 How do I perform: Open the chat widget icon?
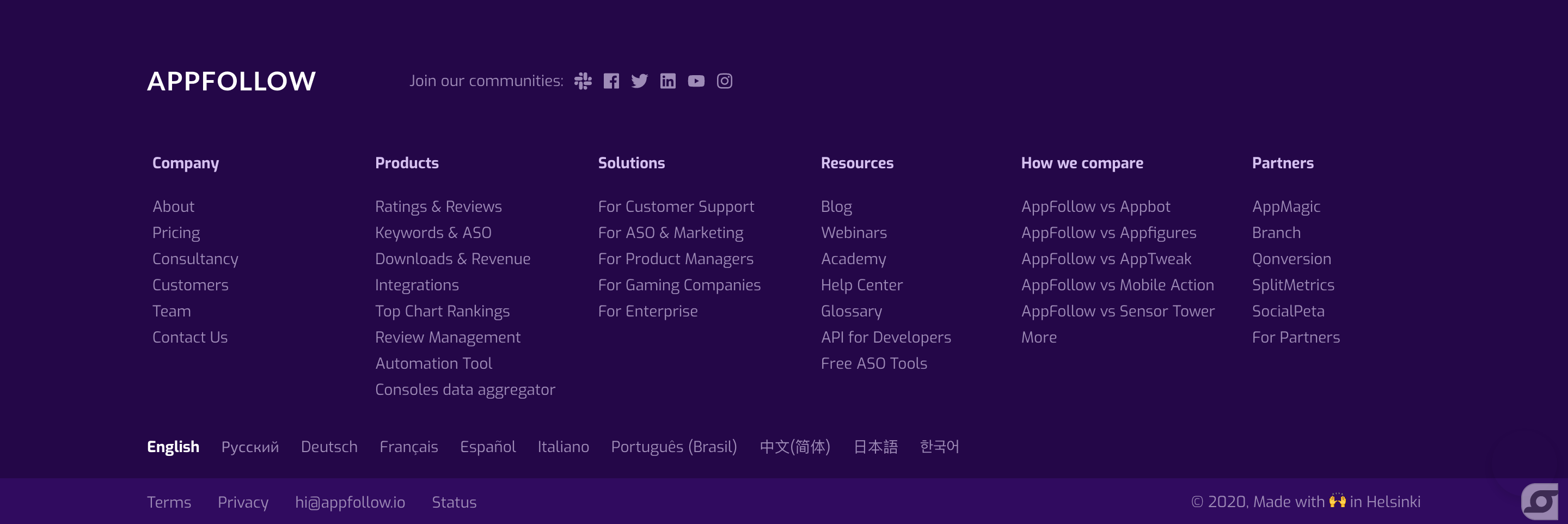[x=1539, y=502]
